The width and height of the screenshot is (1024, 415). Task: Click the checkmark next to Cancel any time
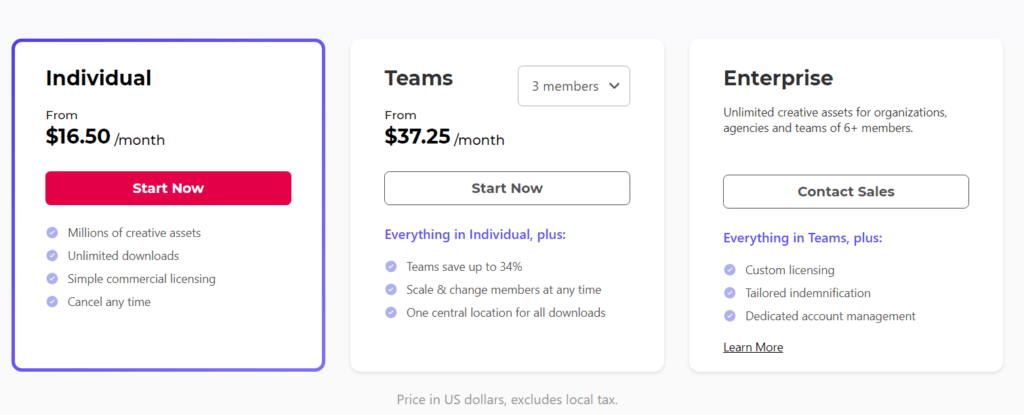click(x=52, y=302)
